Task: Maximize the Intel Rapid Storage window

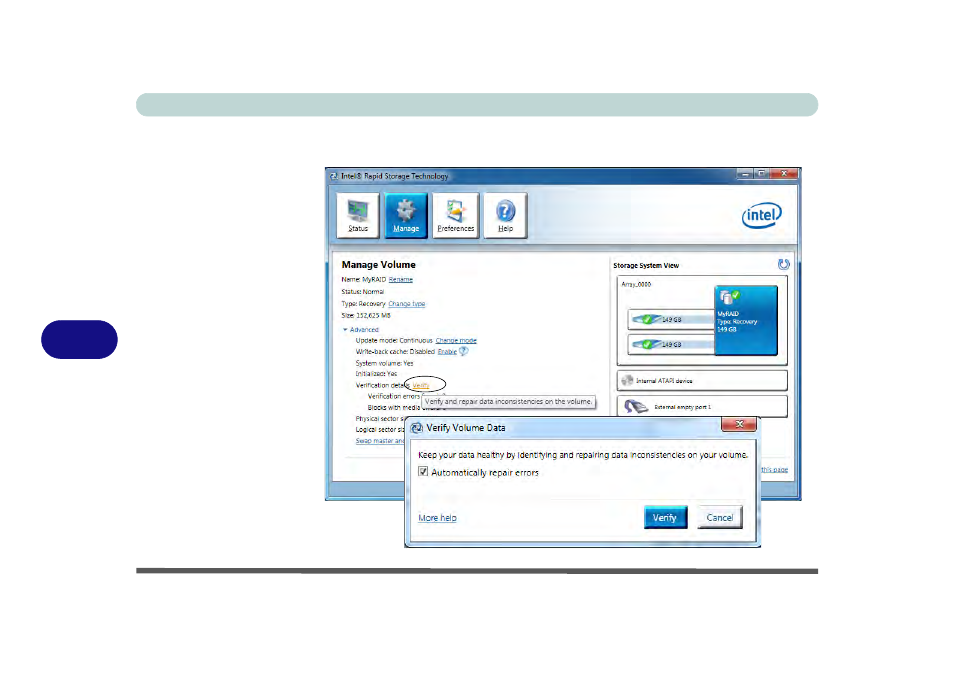Action: click(762, 174)
